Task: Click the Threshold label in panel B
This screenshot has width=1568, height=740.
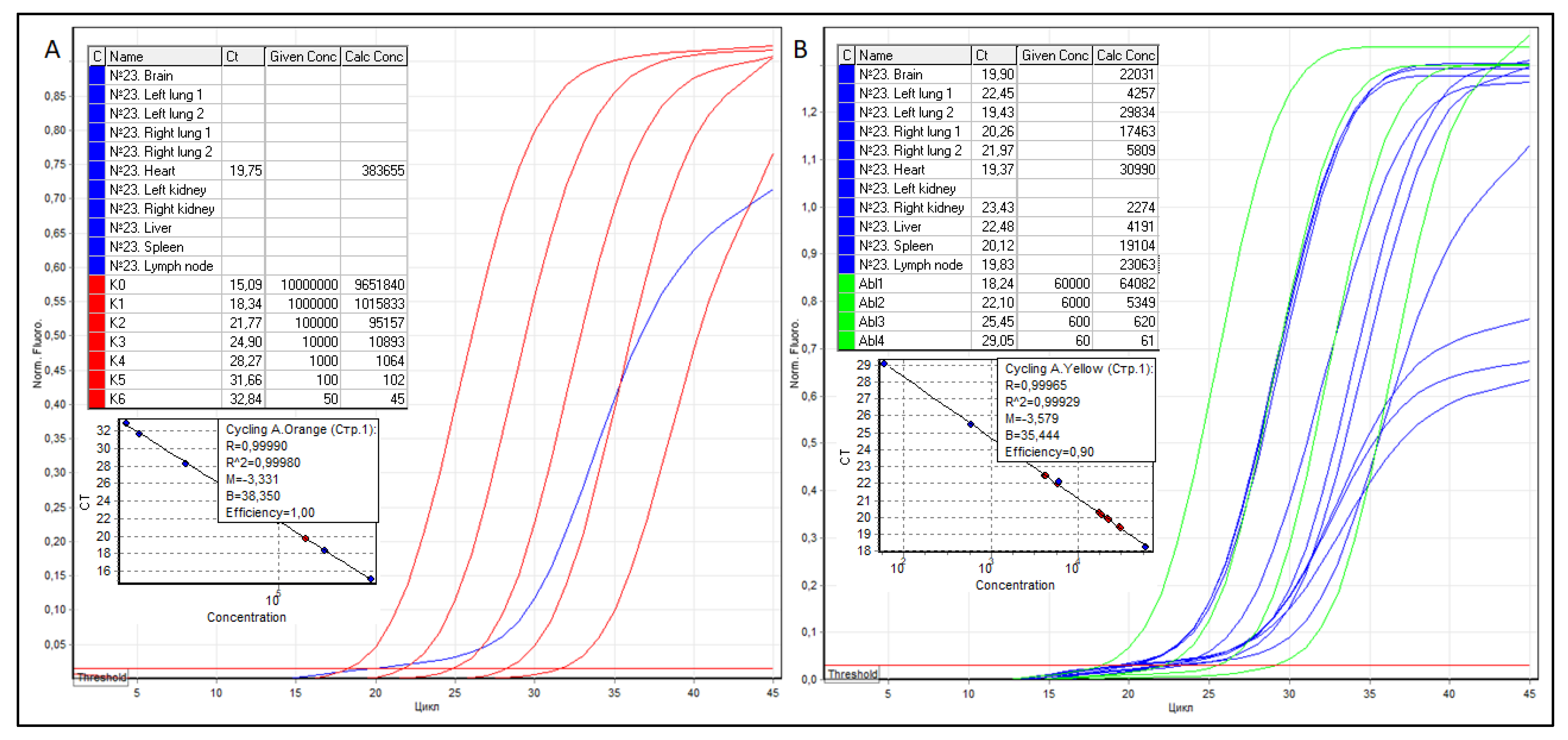Action: click(852, 674)
